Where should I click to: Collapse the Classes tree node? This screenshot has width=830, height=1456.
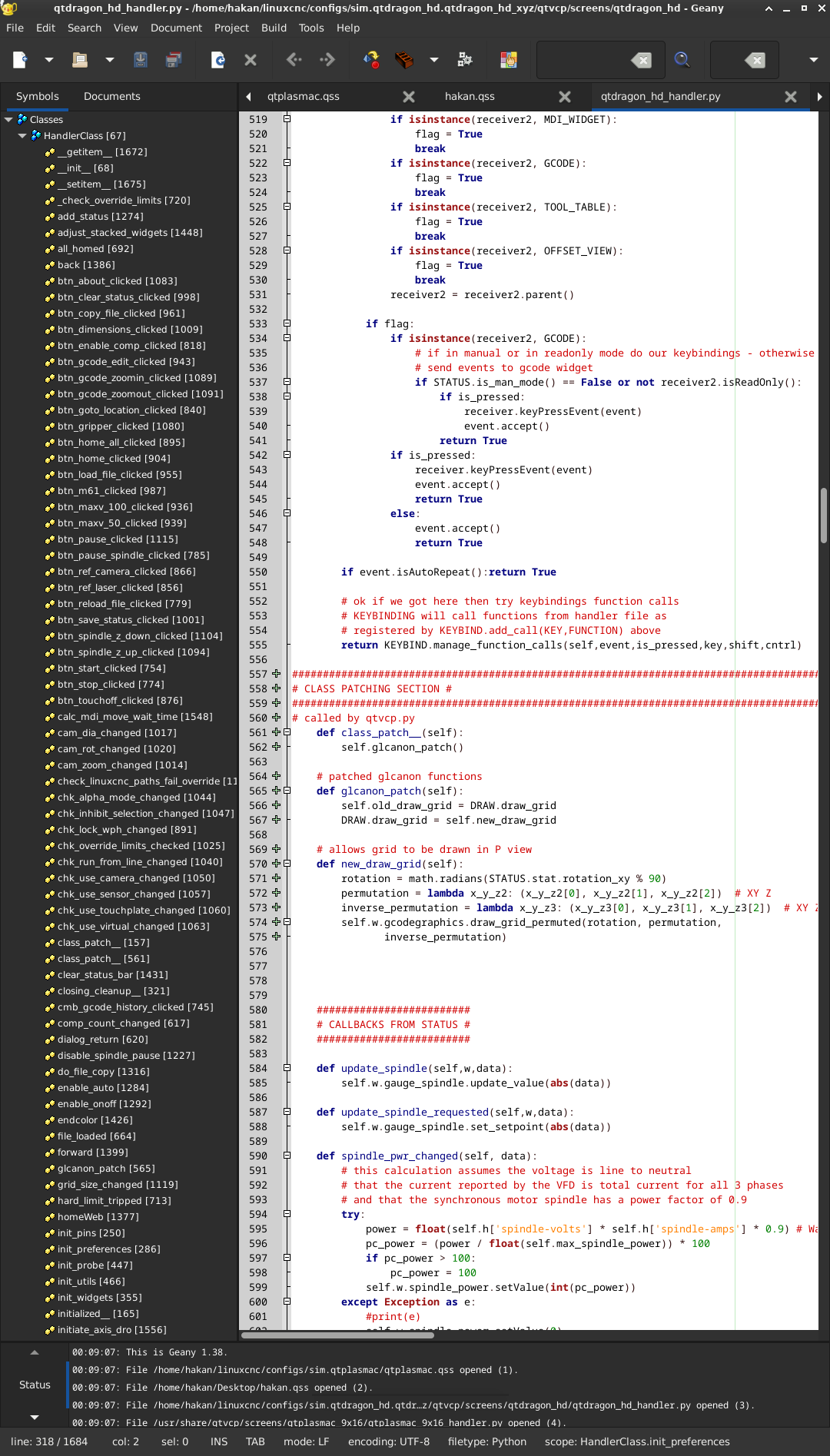[9, 119]
